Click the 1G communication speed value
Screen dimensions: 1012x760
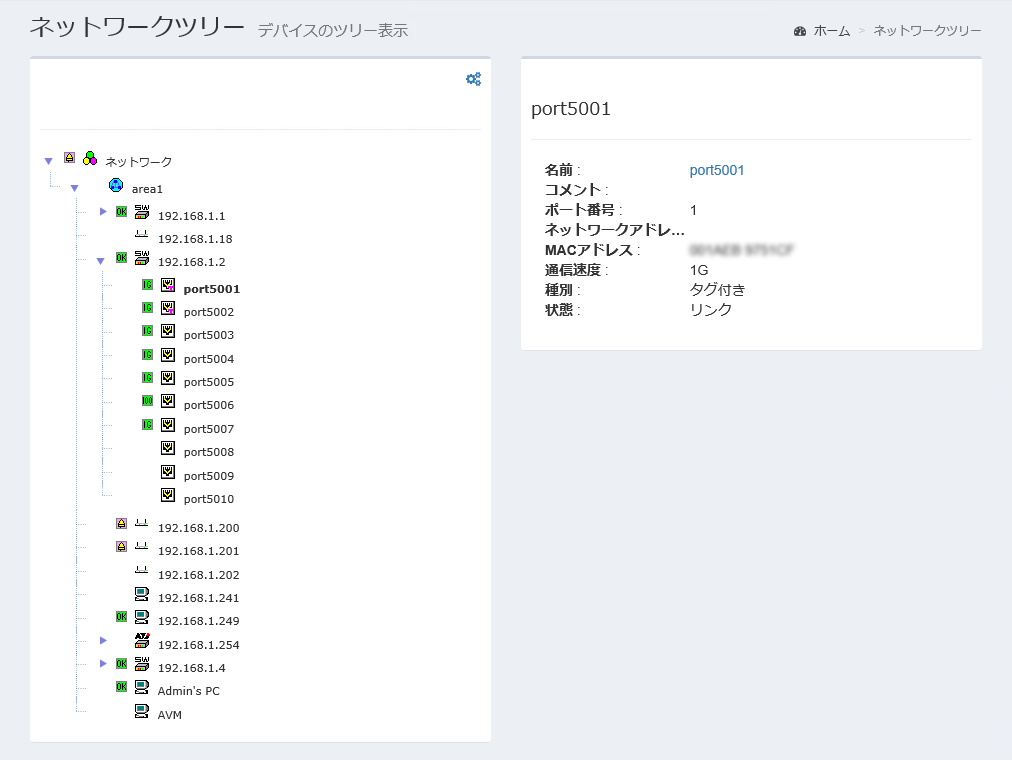click(698, 270)
